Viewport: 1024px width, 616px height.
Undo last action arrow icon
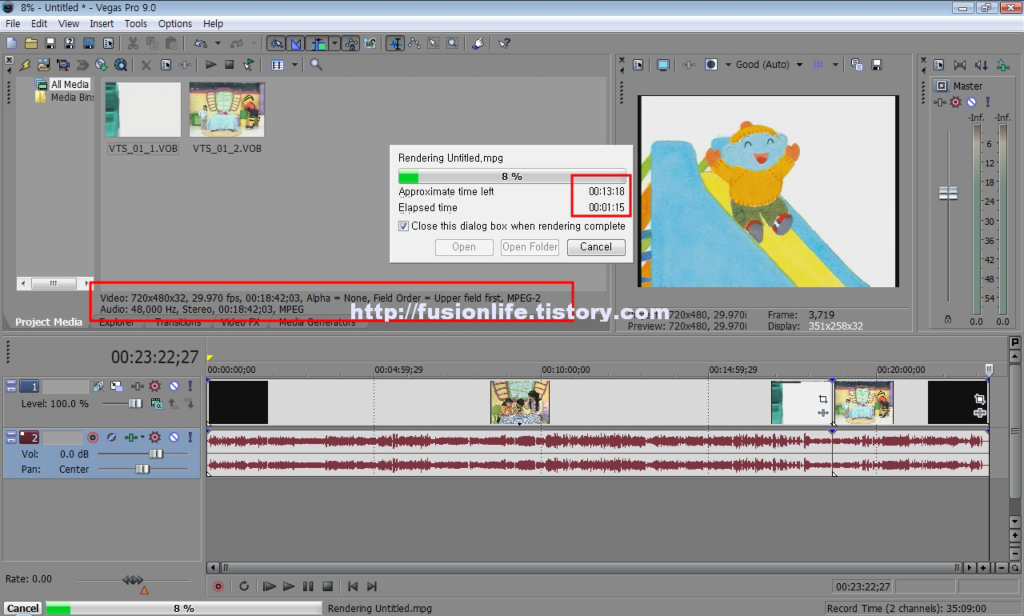coord(201,44)
